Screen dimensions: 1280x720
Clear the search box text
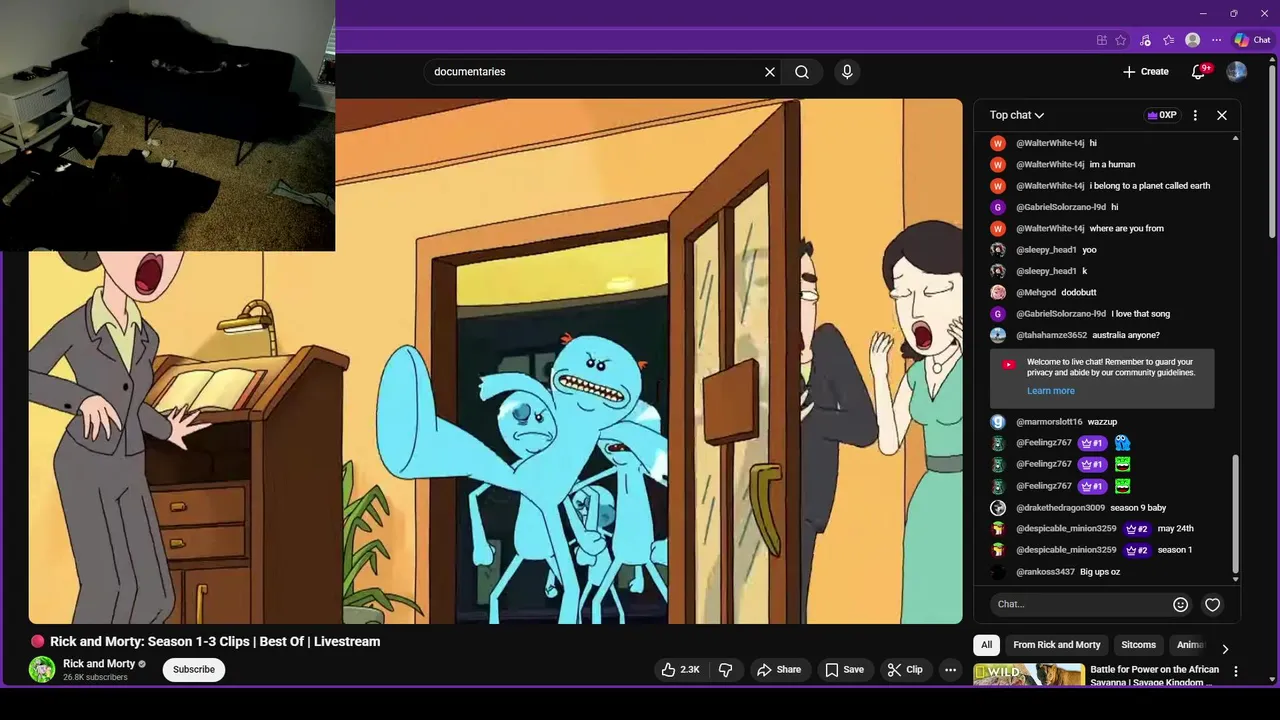(770, 72)
